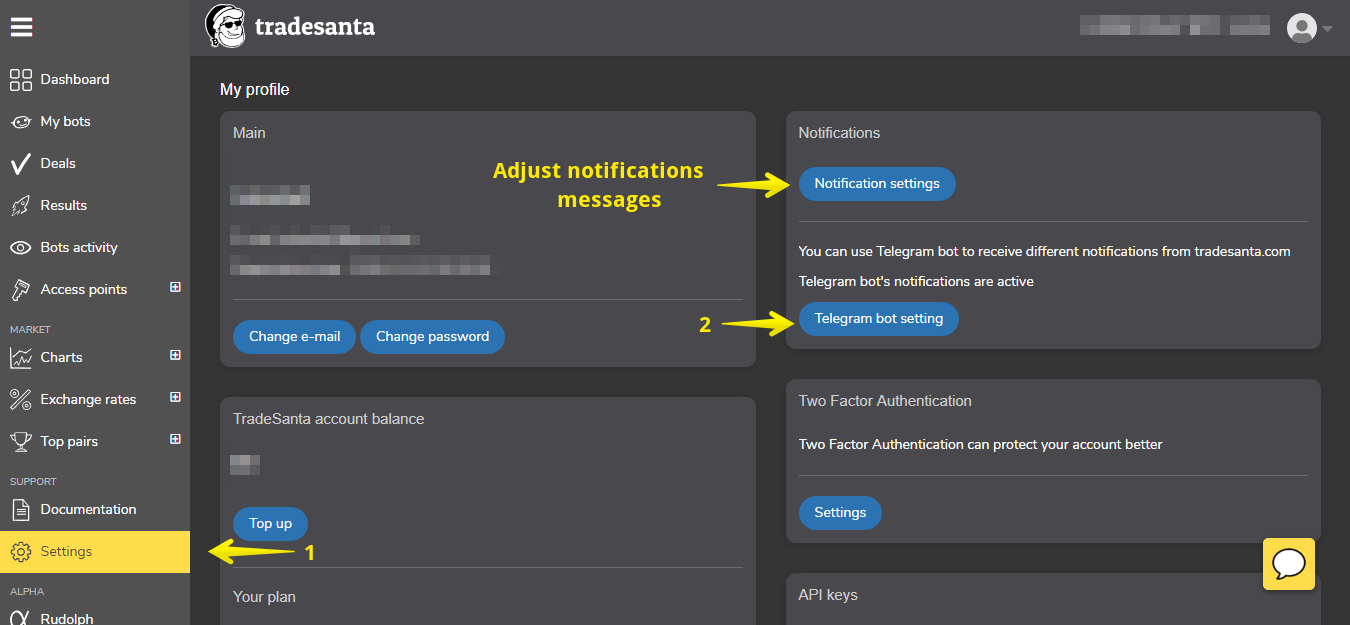1350x625 pixels.
Task: Click the Top pairs trophy icon
Action: pos(21,442)
